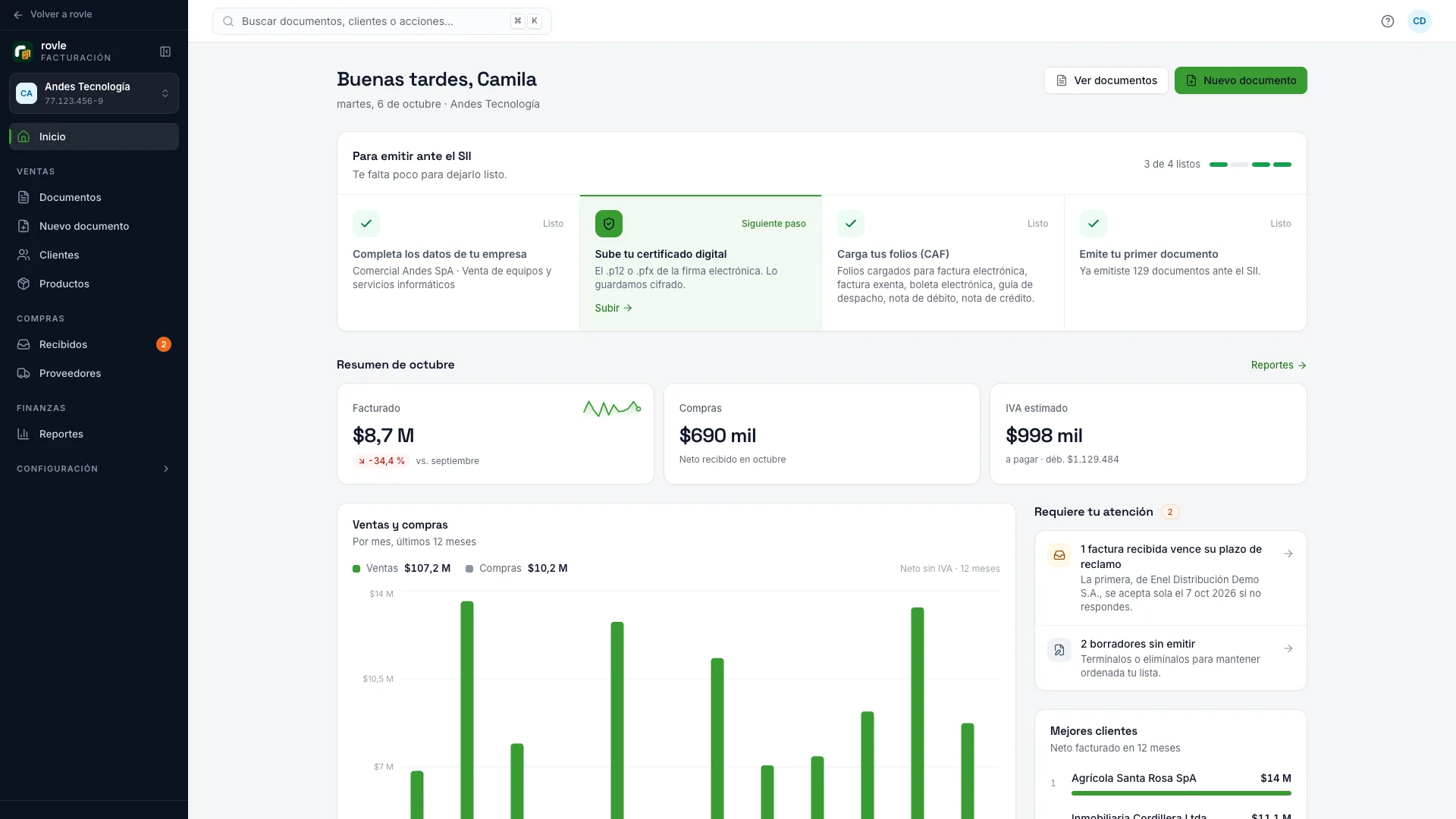
Task: Click the green Nuevo documento button
Action: [x=1241, y=80]
